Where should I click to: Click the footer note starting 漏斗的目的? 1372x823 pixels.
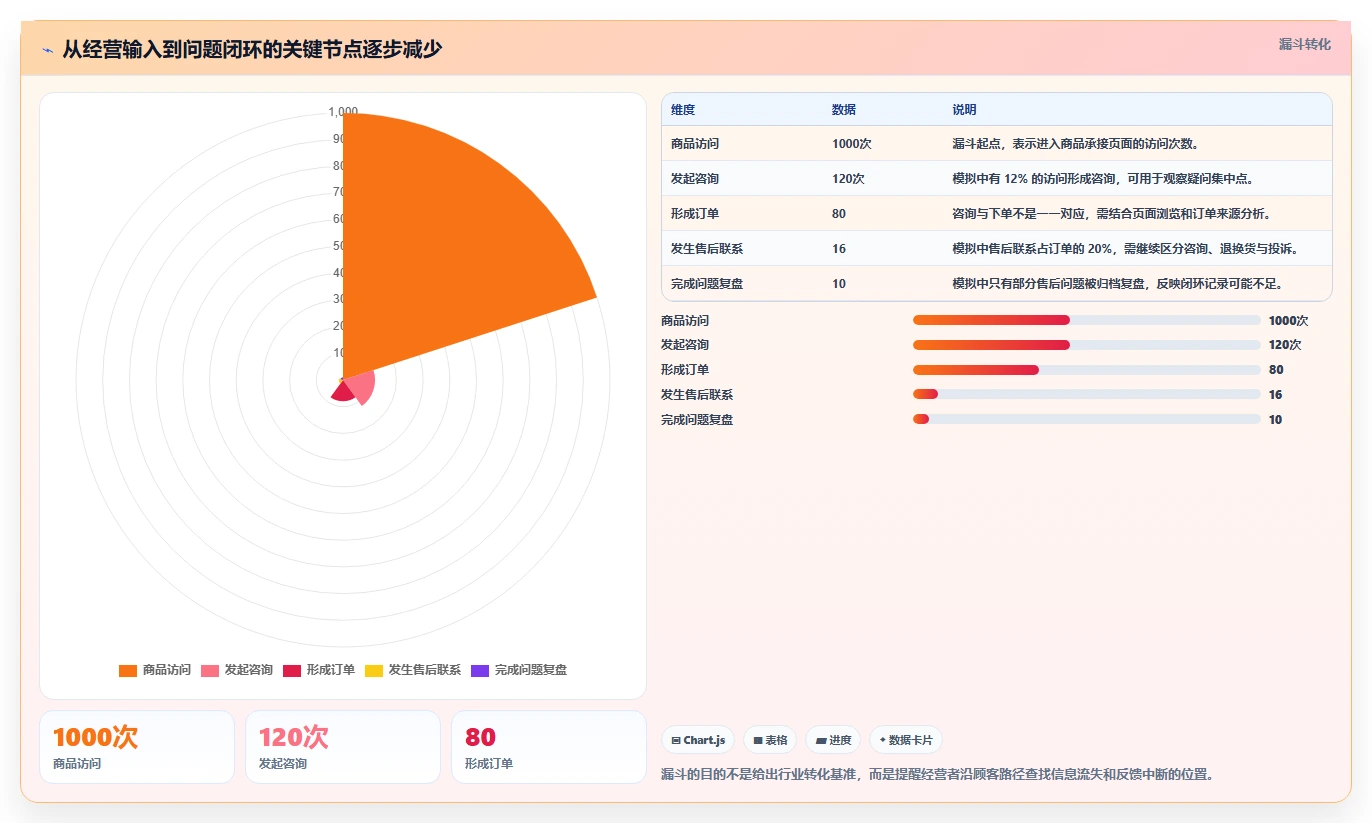click(937, 775)
